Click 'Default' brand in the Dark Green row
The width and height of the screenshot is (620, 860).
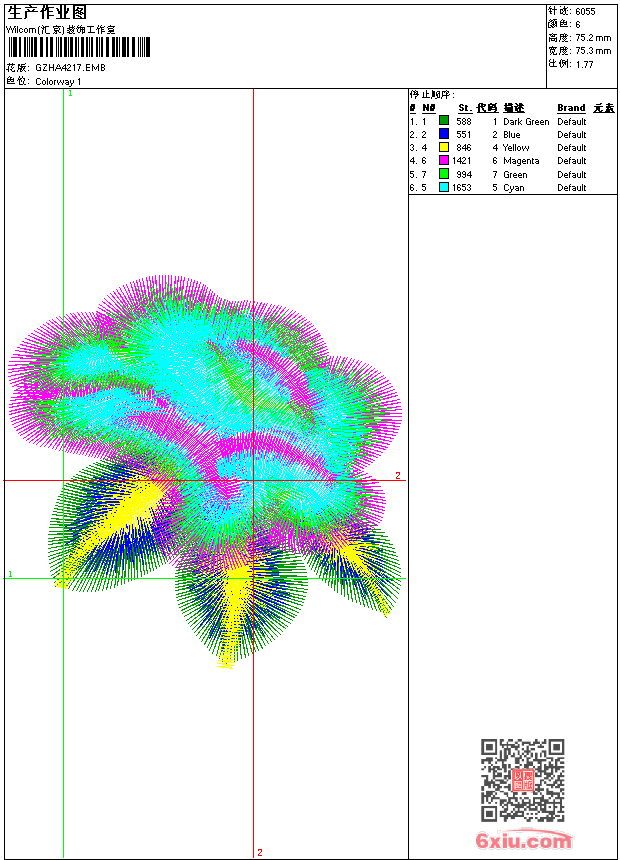(x=572, y=122)
